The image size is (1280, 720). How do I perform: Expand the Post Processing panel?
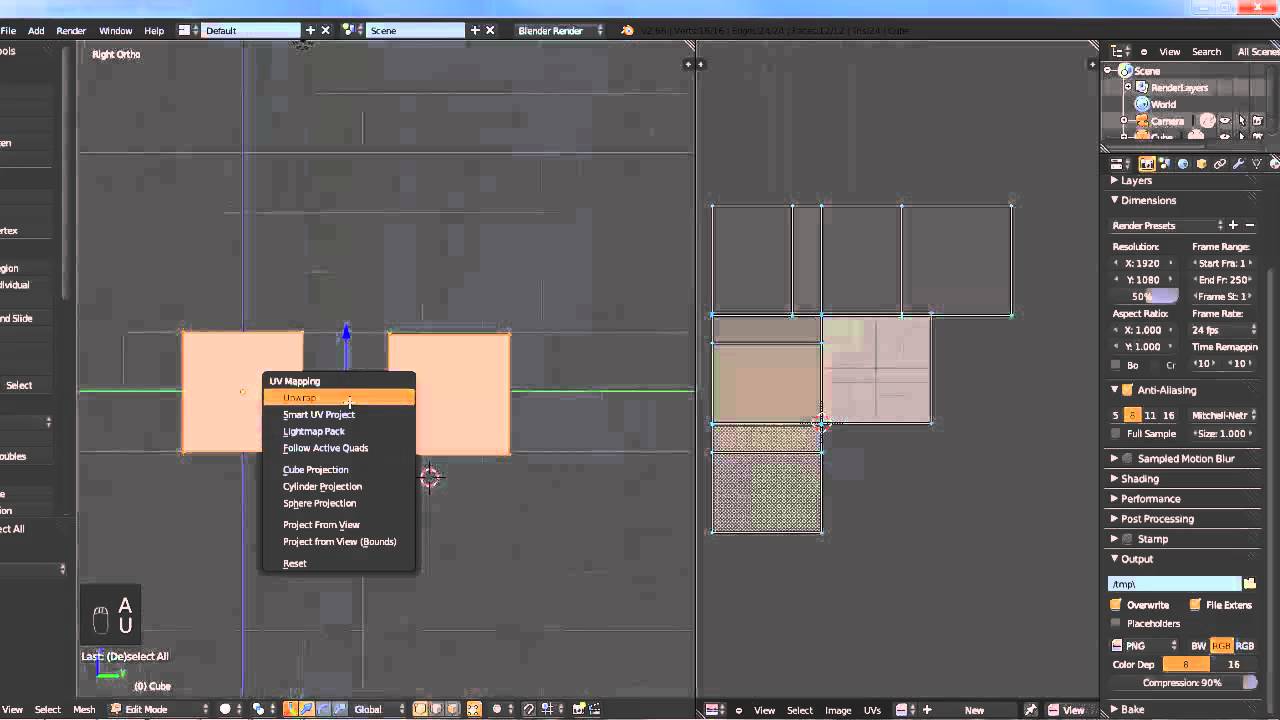(x=1157, y=519)
